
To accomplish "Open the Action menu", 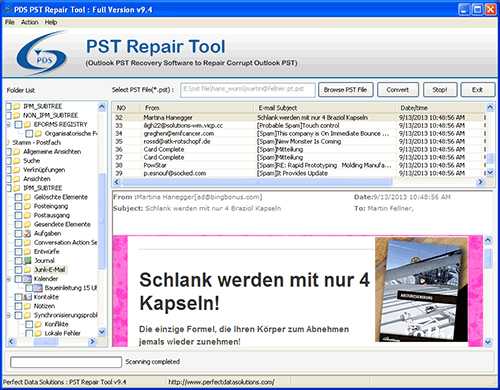I will (30, 22).
